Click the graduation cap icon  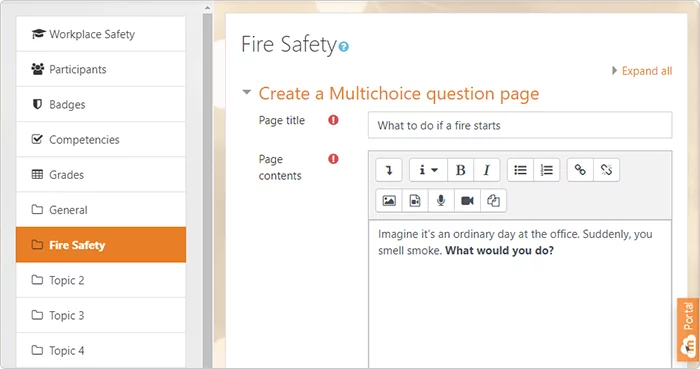38,34
